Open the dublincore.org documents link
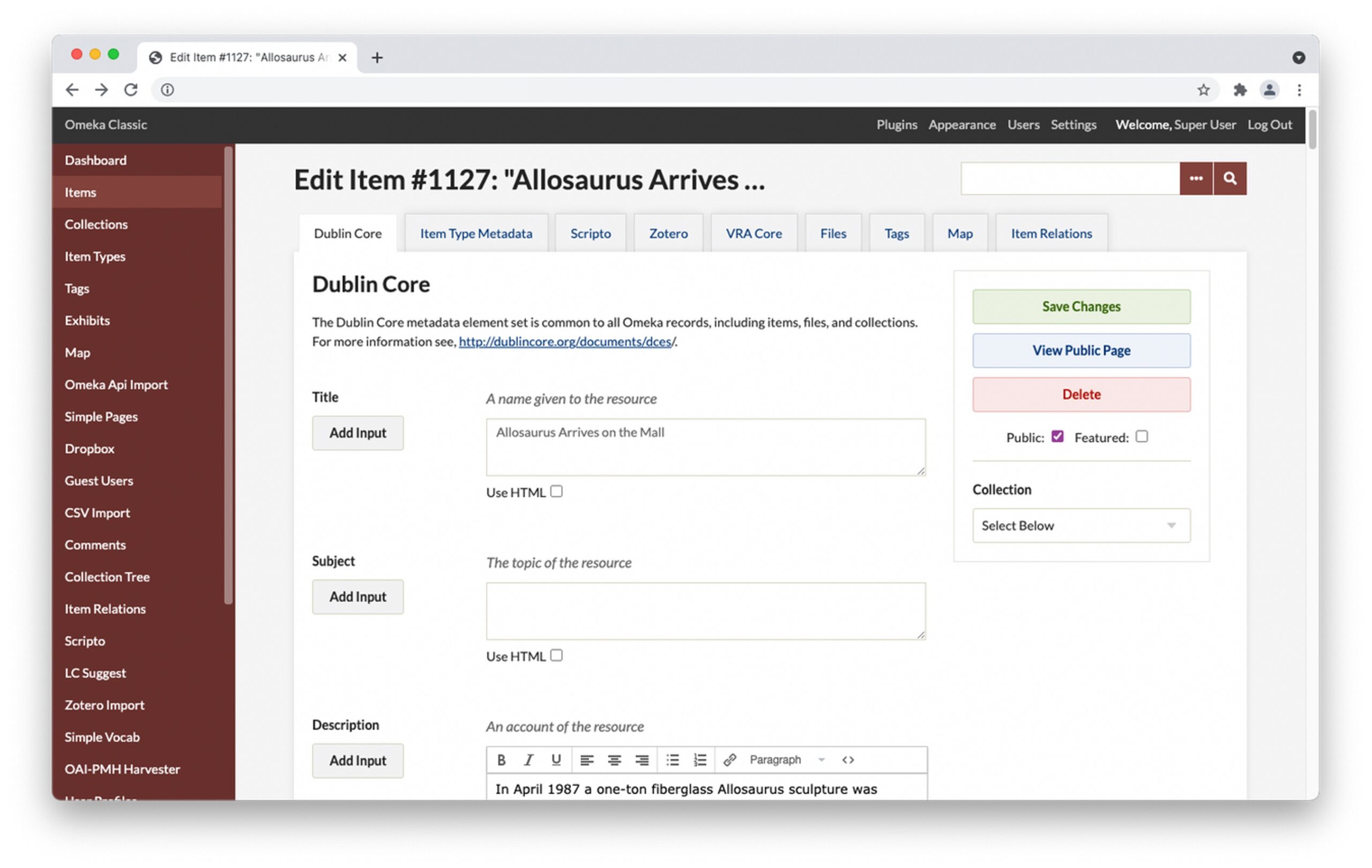Screen dimensions: 1372x868 point(566,342)
